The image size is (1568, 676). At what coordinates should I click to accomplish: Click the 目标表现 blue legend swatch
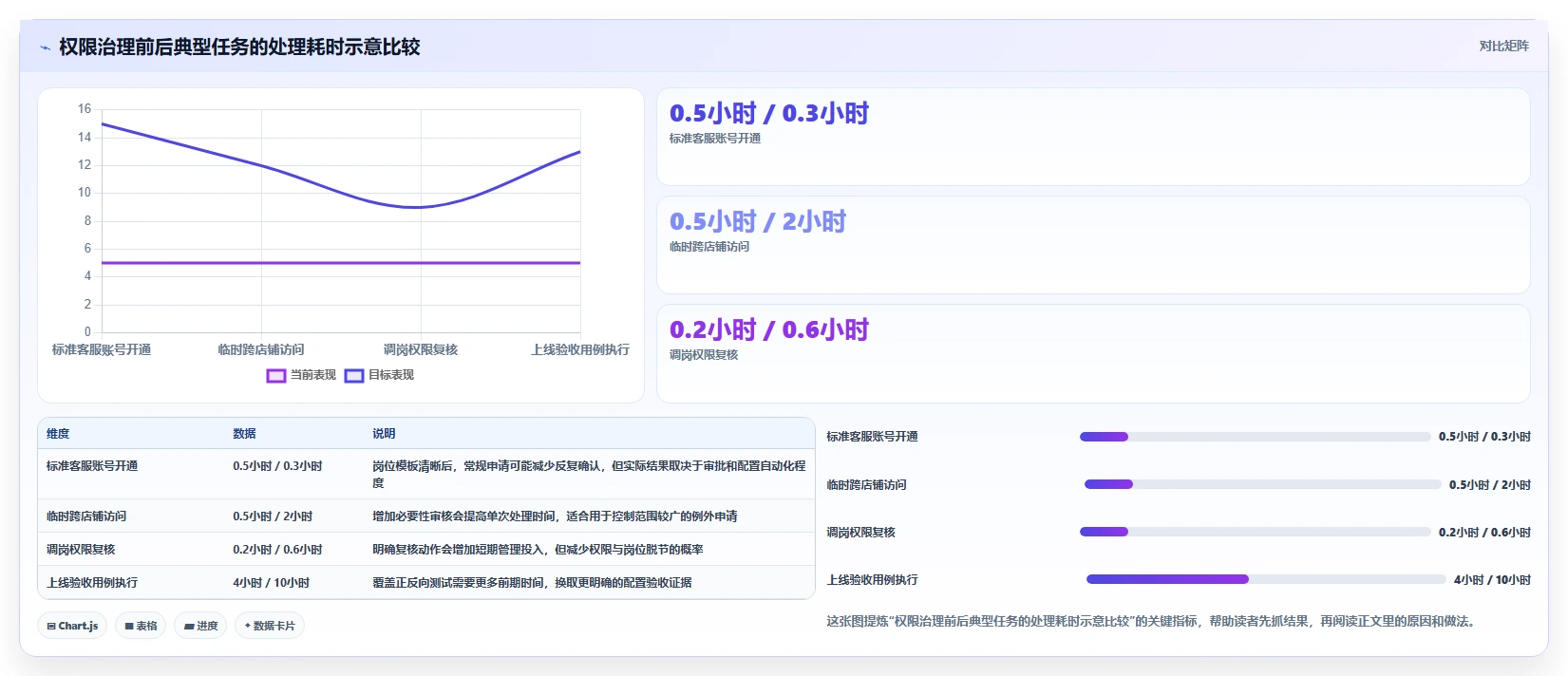click(x=354, y=375)
